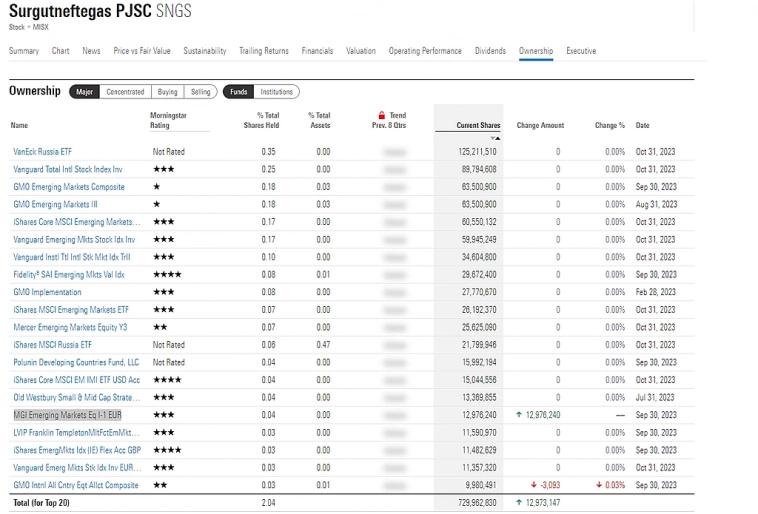This screenshot has width=758, height=514.
Task: Sort by Morningstar Rating column header
Action: click(x=168, y=121)
